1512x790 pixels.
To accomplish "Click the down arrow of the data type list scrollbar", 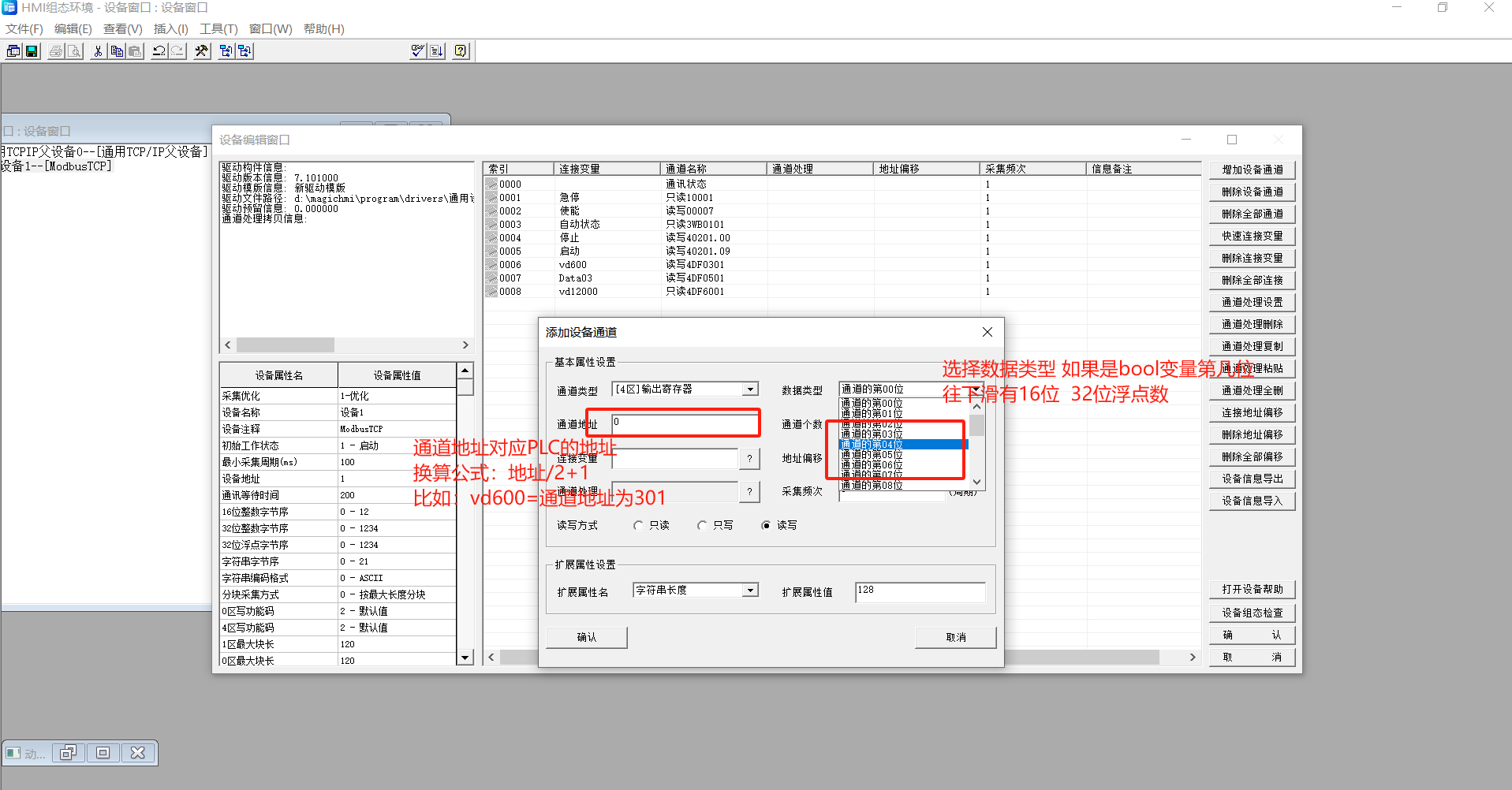I will click(x=977, y=482).
